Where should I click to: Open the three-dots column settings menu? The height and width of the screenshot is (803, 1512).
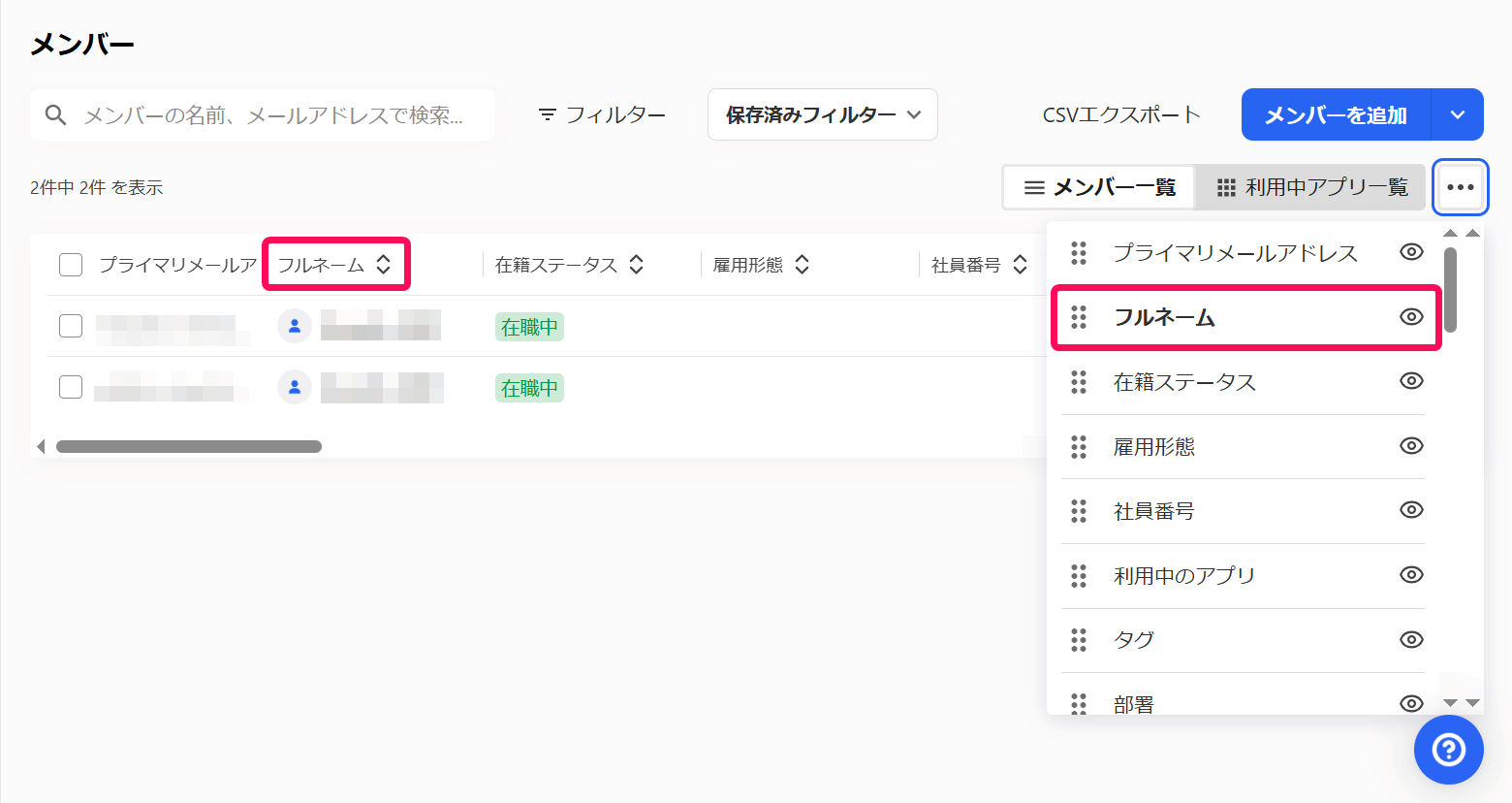coord(1461,187)
